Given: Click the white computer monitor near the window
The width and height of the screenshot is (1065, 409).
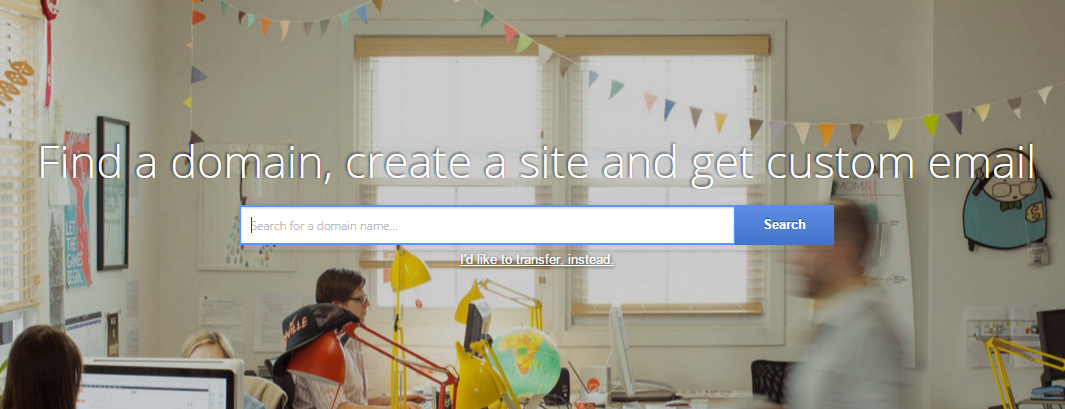Looking at the screenshot, I should [x=619, y=348].
